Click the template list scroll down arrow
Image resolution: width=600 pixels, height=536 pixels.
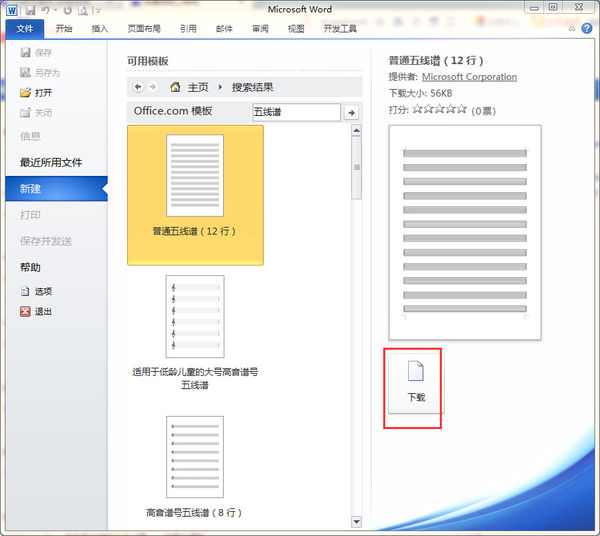pyautogui.click(x=356, y=521)
